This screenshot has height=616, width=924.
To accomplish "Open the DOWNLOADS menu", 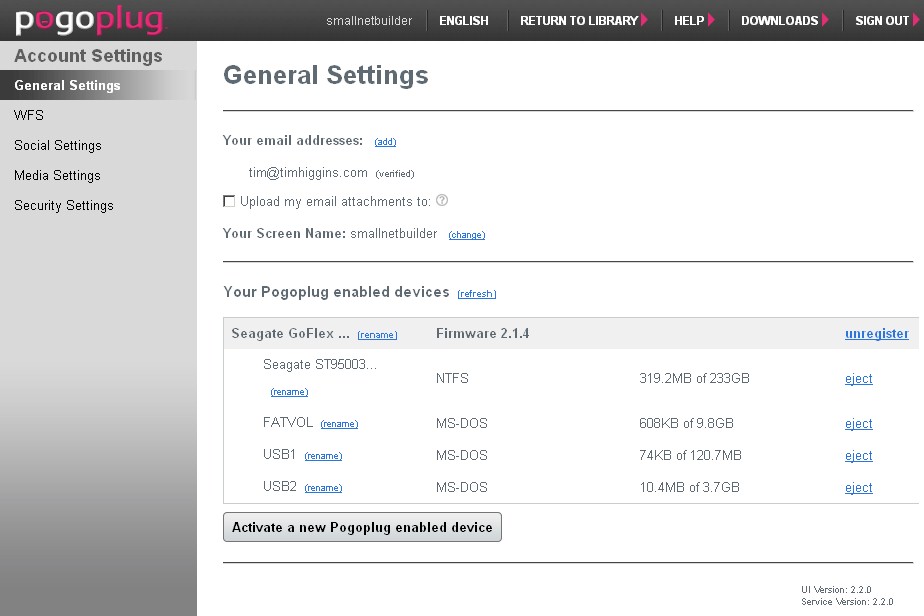I will pyautogui.click(x=784, y=21).
